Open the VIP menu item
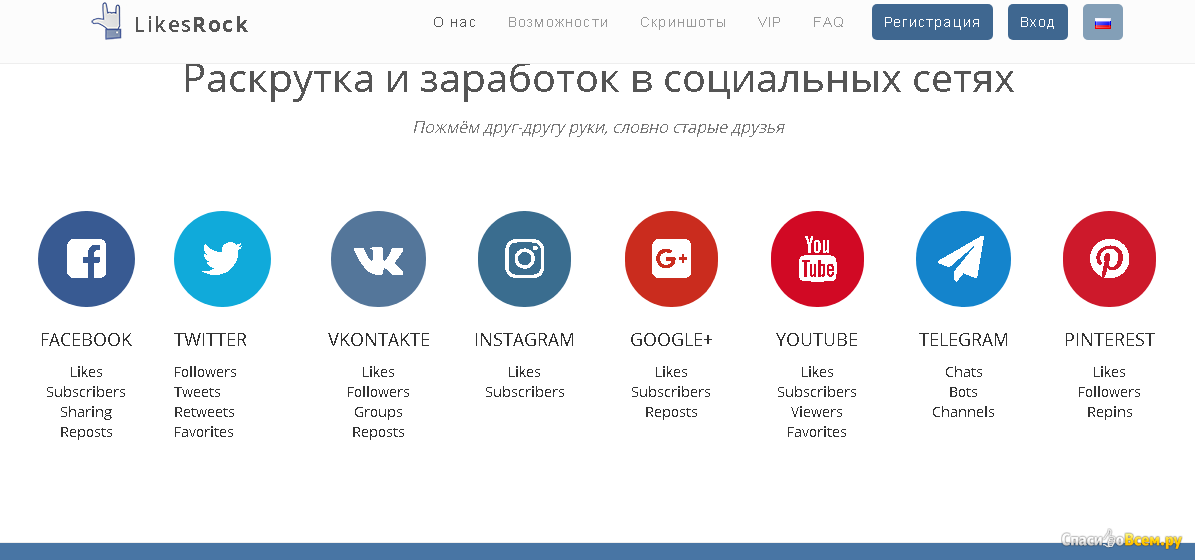This screenshot has height=560, width=1195. point(769,22)
